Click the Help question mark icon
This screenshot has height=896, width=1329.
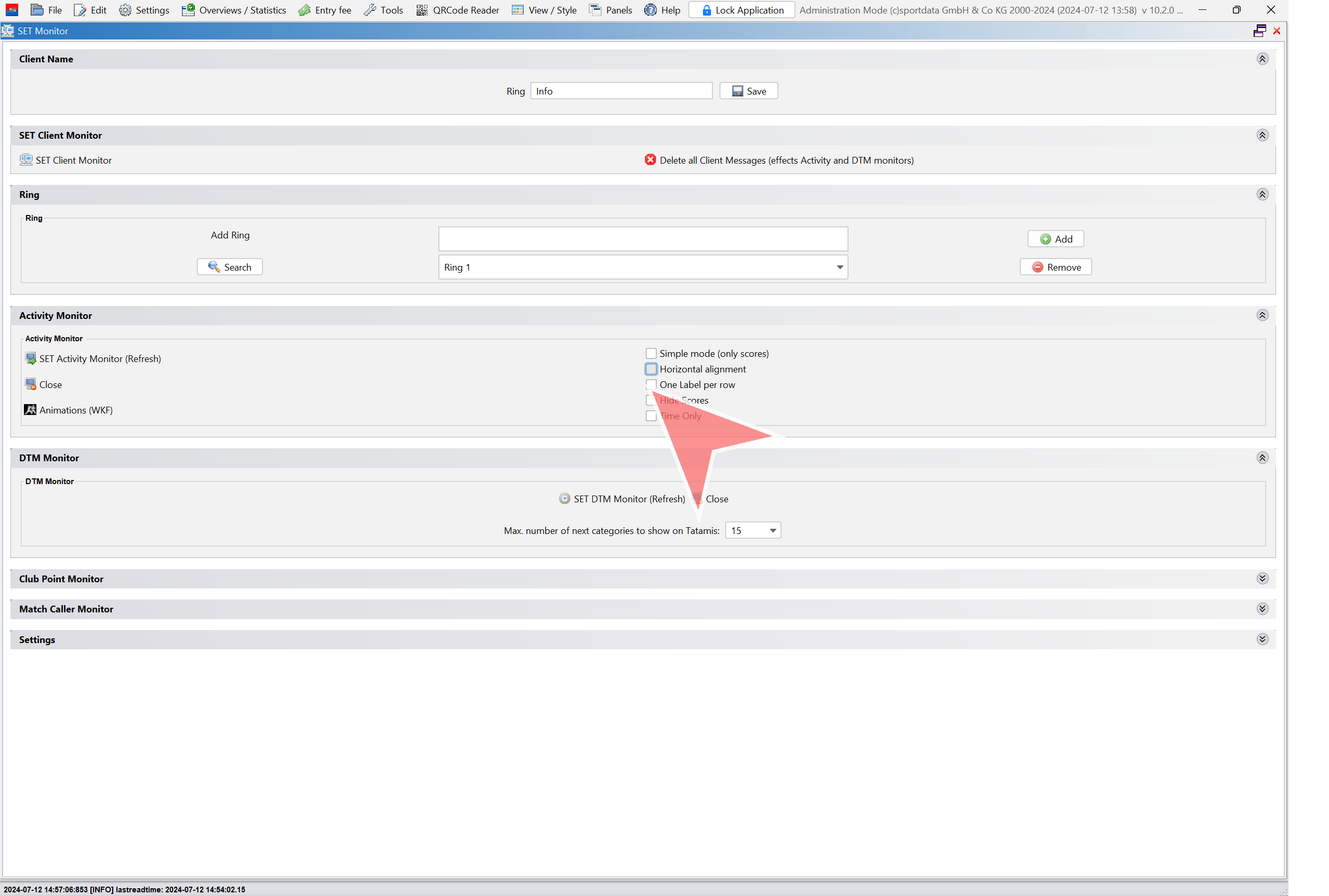[x=650, y=10]
